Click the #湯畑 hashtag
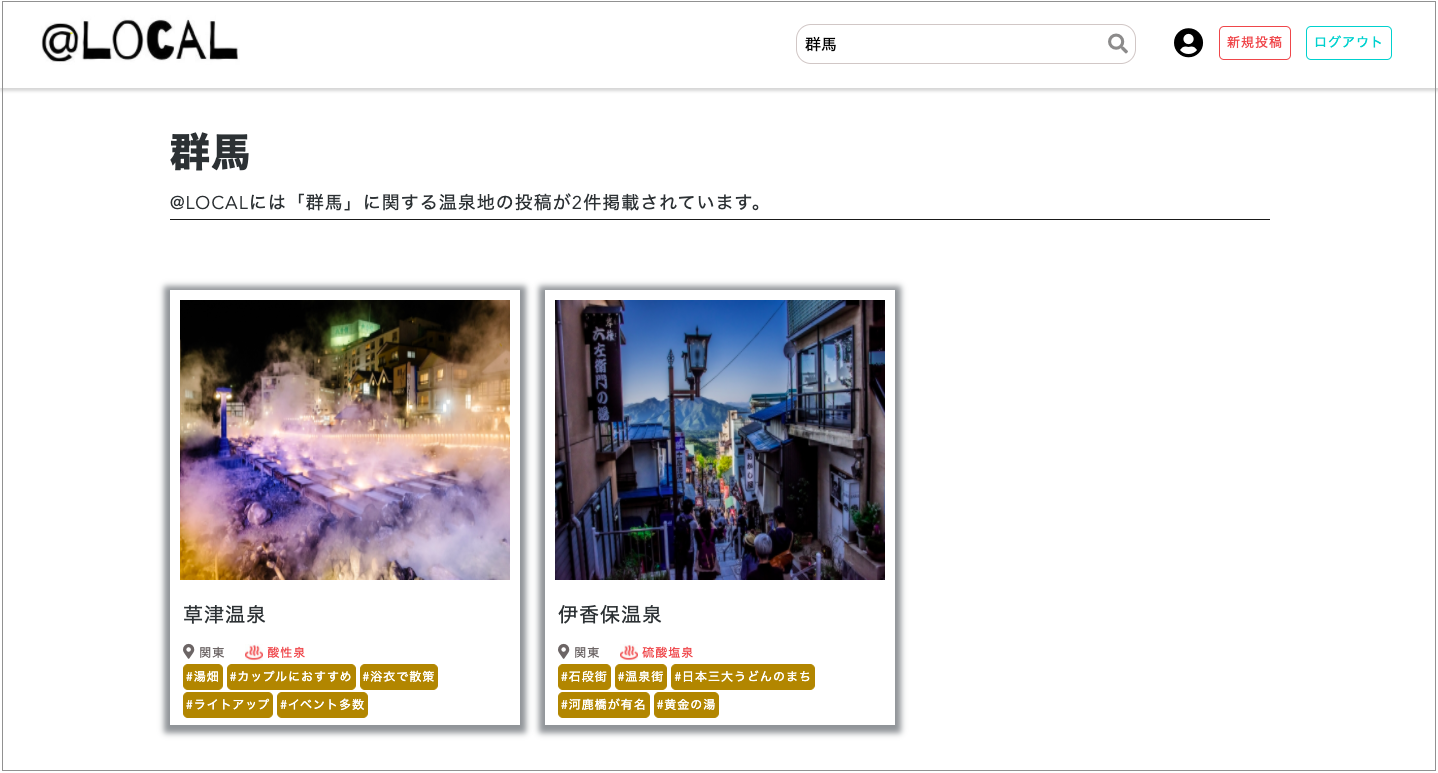The width and height of the screenshot is (1438, 773). click(203, 676)
